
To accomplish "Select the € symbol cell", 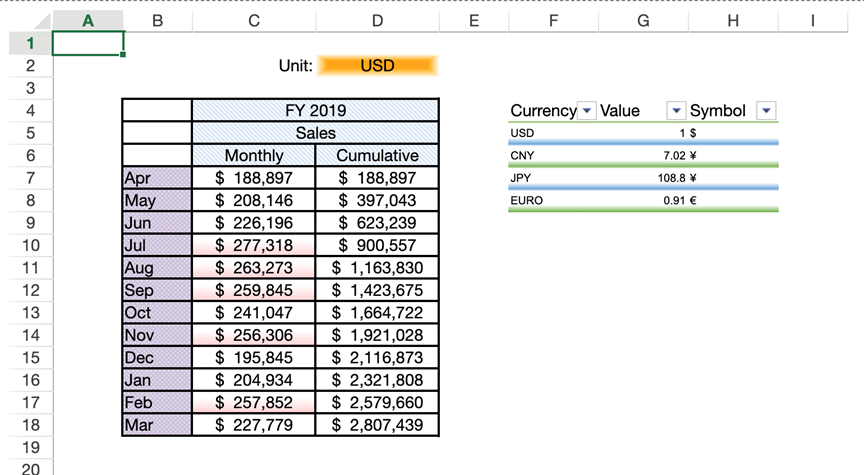I will point(733,201).
